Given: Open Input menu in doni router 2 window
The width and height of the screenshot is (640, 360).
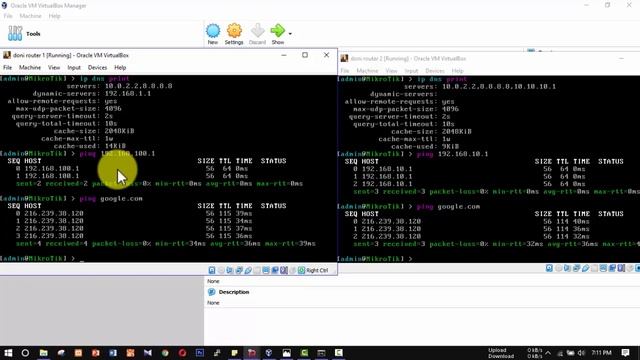Looking at the screenshot, I should (x=411, y=71).
